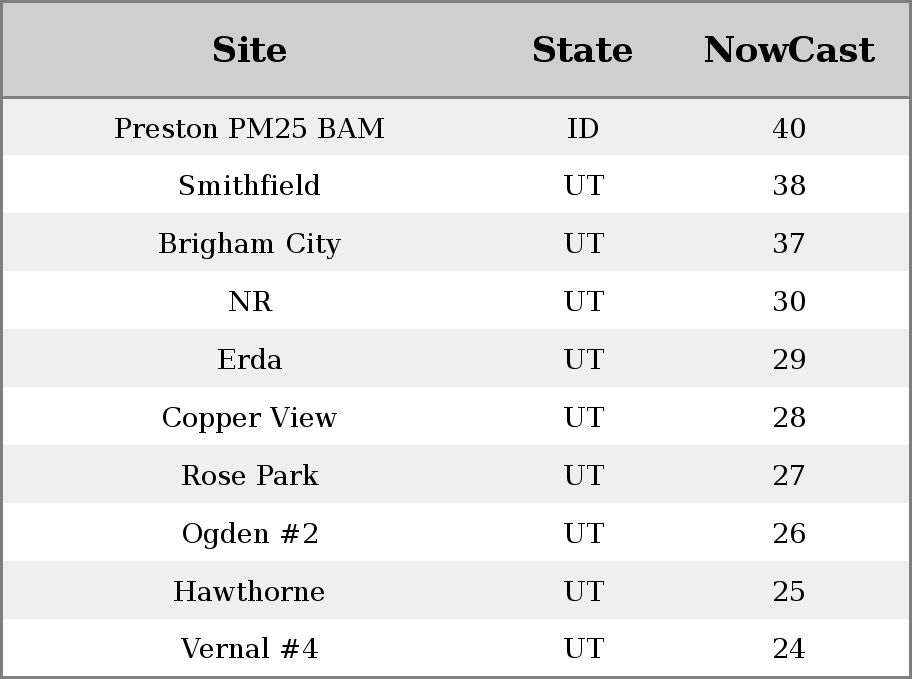The image size is (912, 679).
Task: Select NowCast value 26 for Ogden
Action: click(789, 534)
